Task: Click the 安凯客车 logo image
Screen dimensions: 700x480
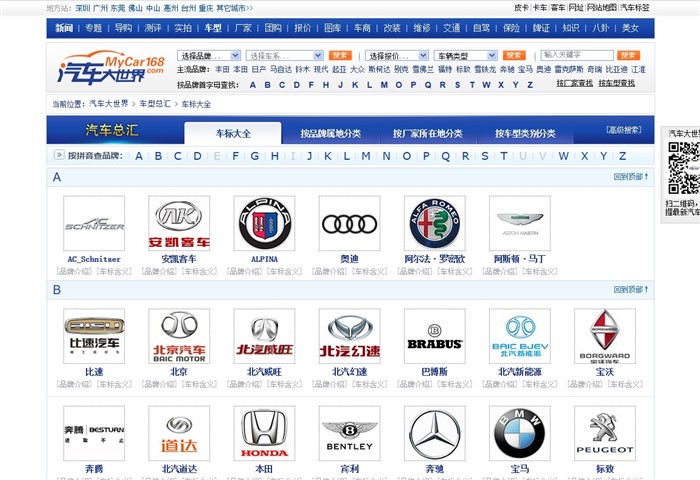Action: 179,223
